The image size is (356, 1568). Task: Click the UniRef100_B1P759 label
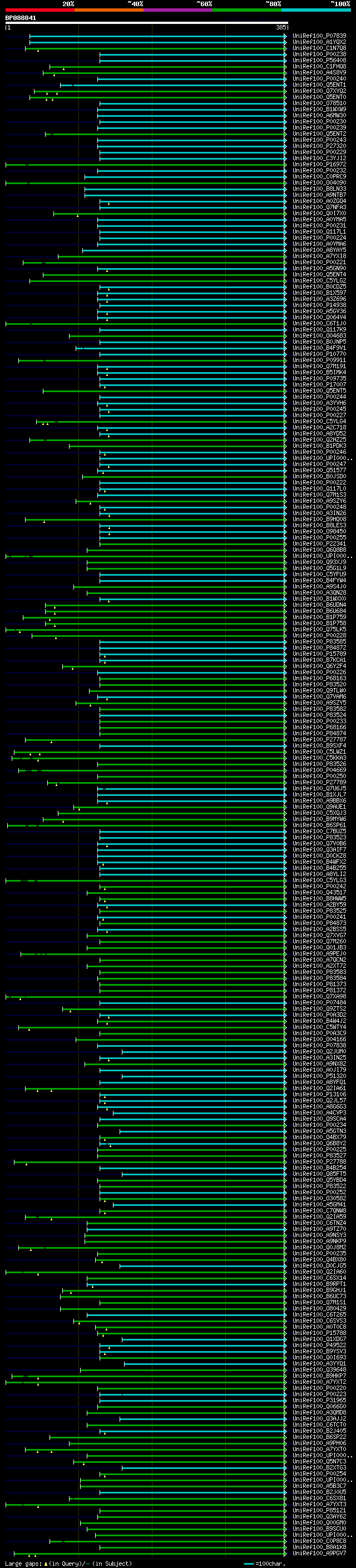[x=319, y=617]
